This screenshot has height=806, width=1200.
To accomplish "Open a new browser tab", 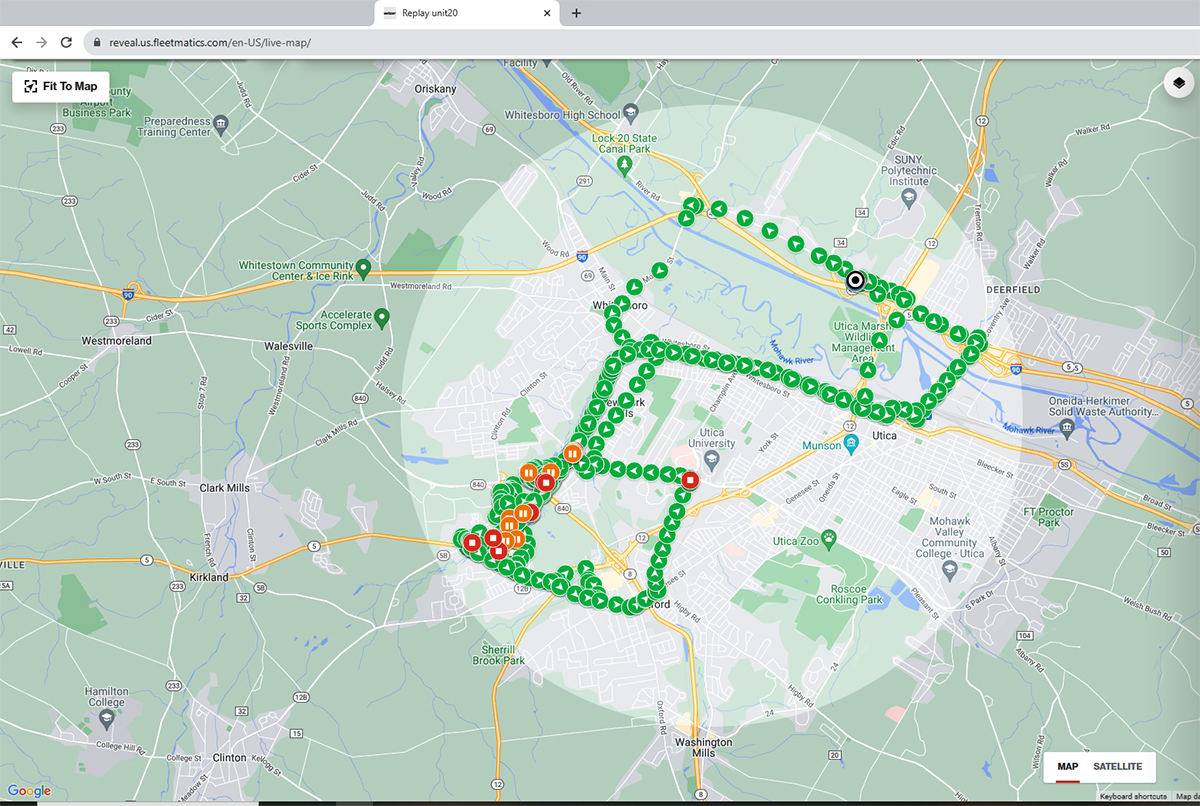I will (576, 13).
